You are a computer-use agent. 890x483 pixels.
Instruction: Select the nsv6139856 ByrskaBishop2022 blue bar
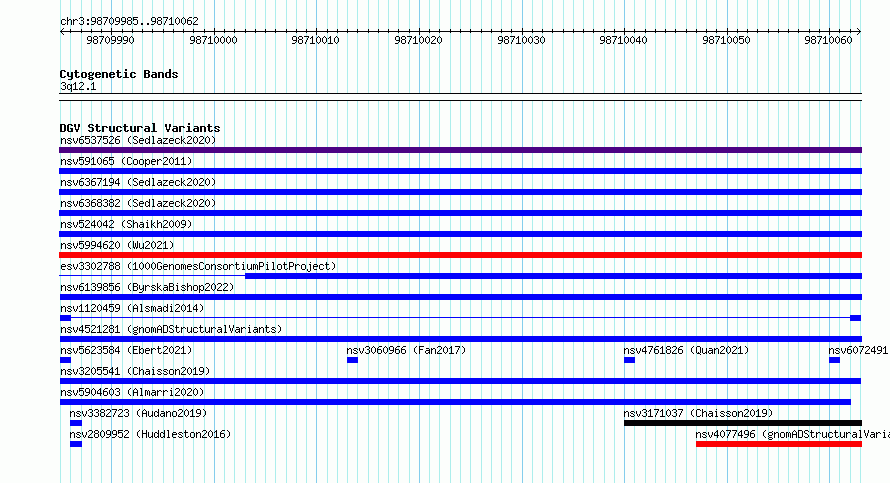[x=460, y=297]
